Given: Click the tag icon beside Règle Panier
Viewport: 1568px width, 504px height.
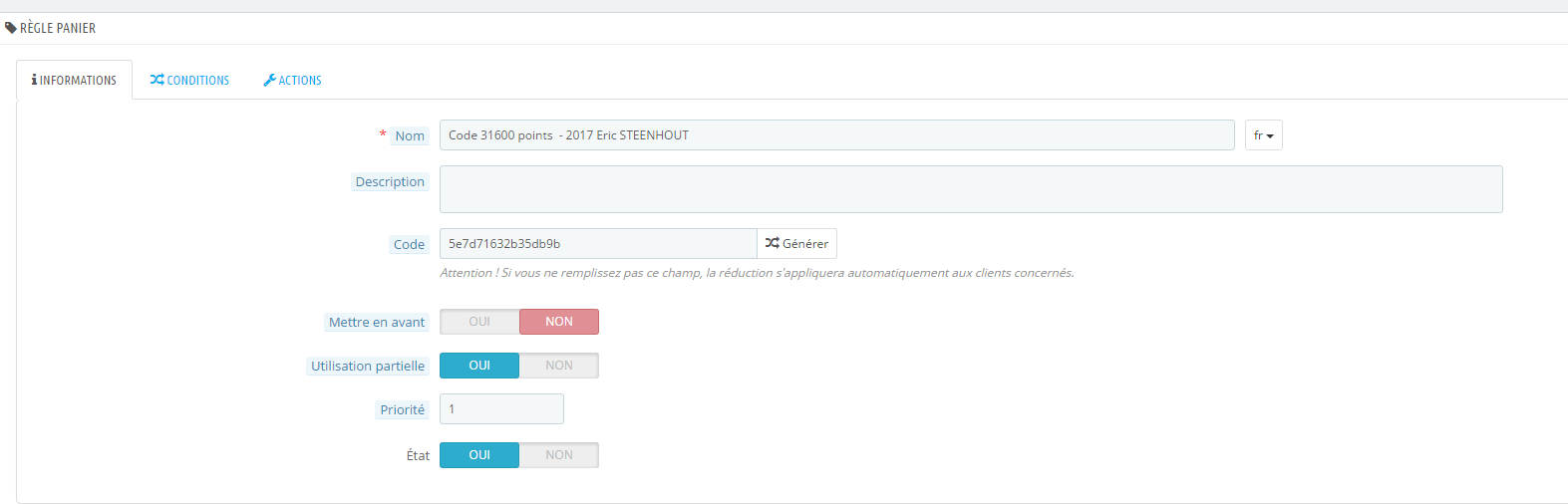Looking at the screenshot, I should tap(11, 28).
